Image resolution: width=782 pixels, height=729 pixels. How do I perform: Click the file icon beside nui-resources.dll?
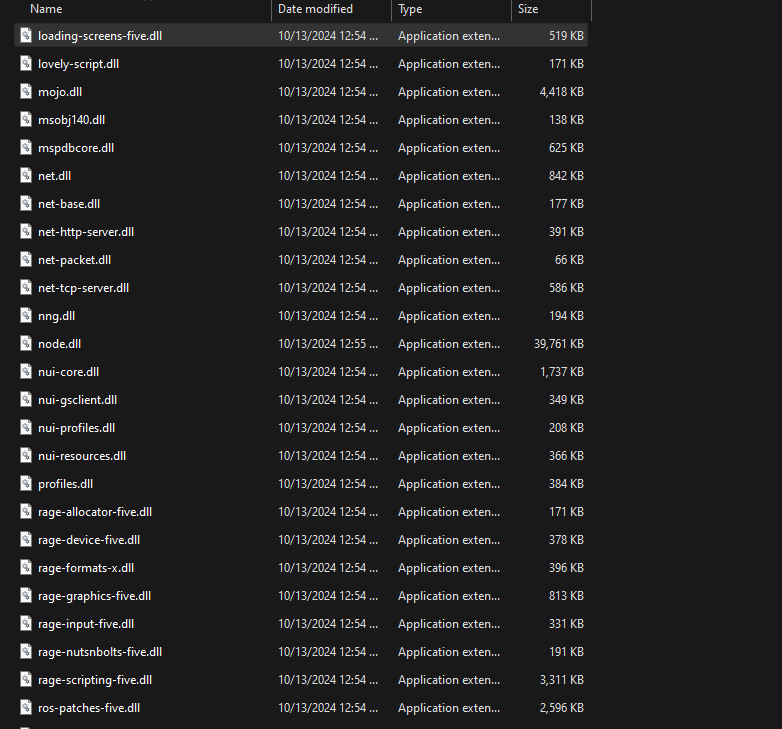26,455
